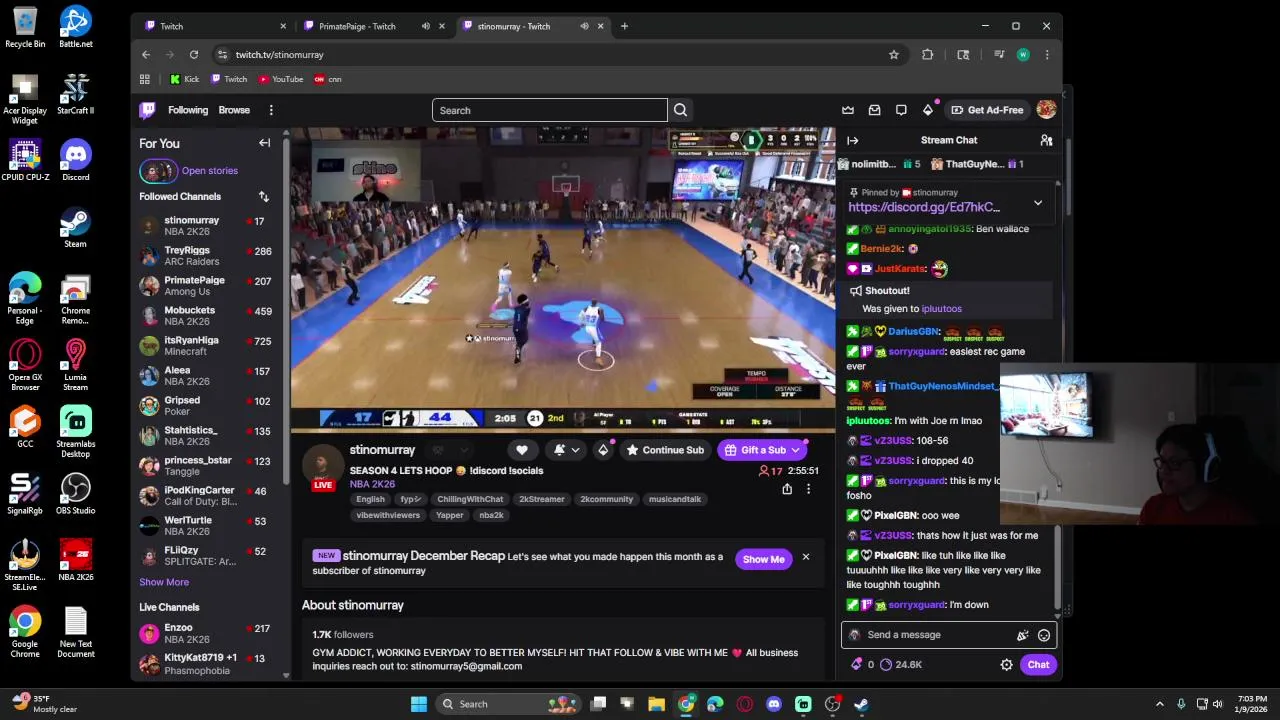Open itsRyanHiga channel in followed list
The image size is (1280, 720).
[x=207, y=346]
